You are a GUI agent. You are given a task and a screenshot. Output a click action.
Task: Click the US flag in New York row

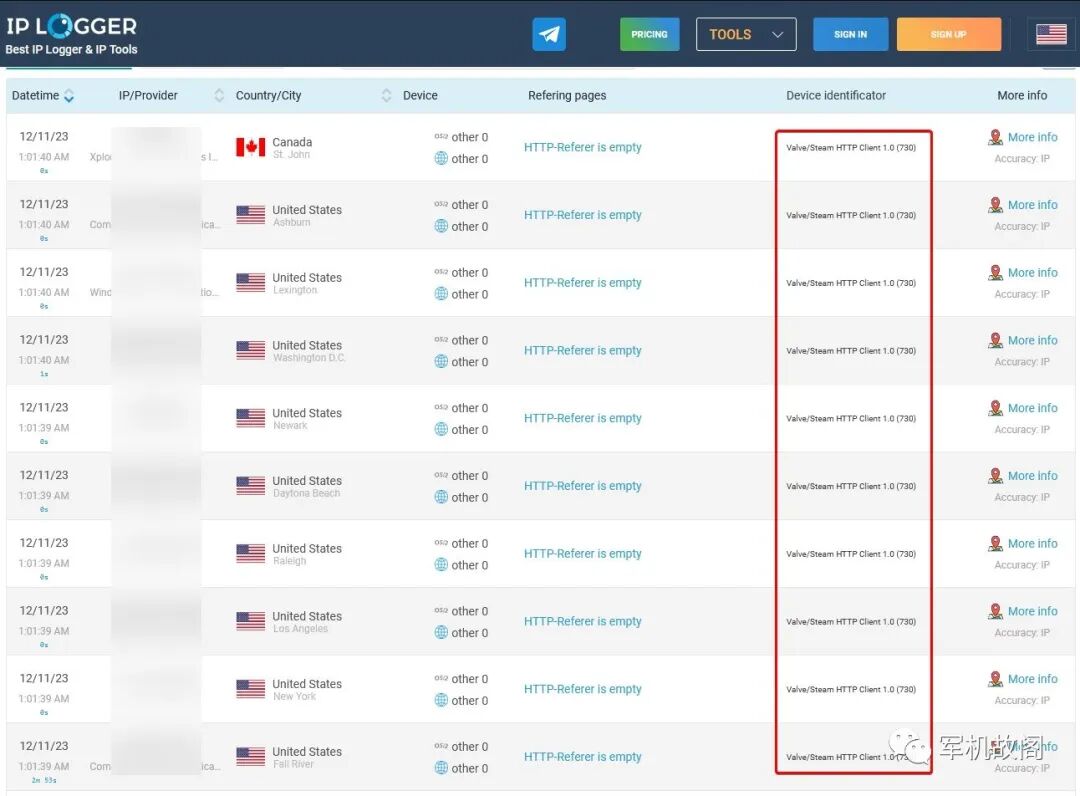click(250, 689)
